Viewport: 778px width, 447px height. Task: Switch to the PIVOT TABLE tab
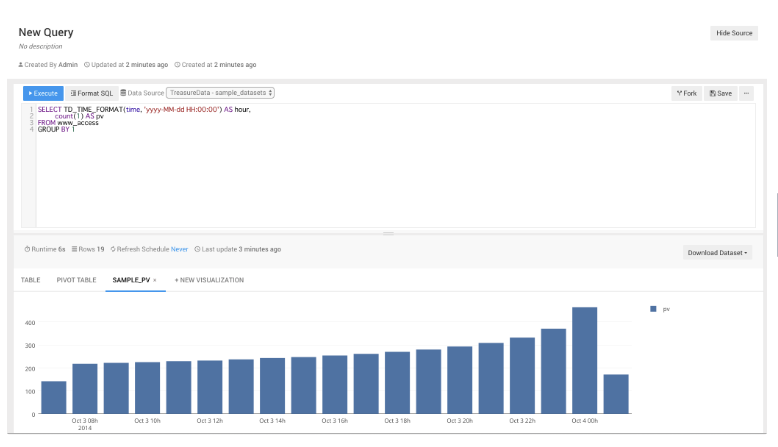point(76,280)
